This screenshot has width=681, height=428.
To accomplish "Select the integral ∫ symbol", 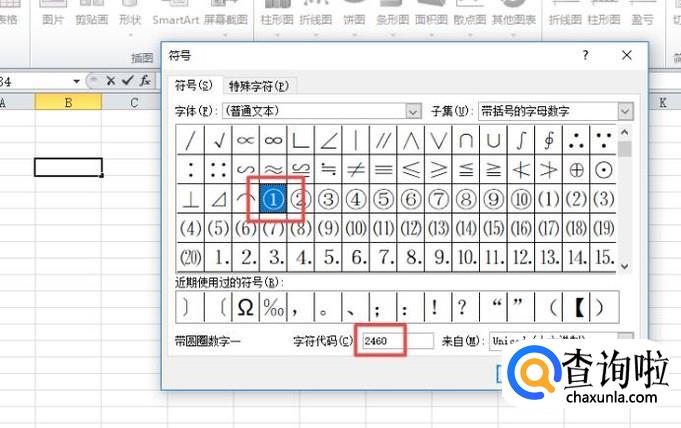I will [x=521, y=140].
